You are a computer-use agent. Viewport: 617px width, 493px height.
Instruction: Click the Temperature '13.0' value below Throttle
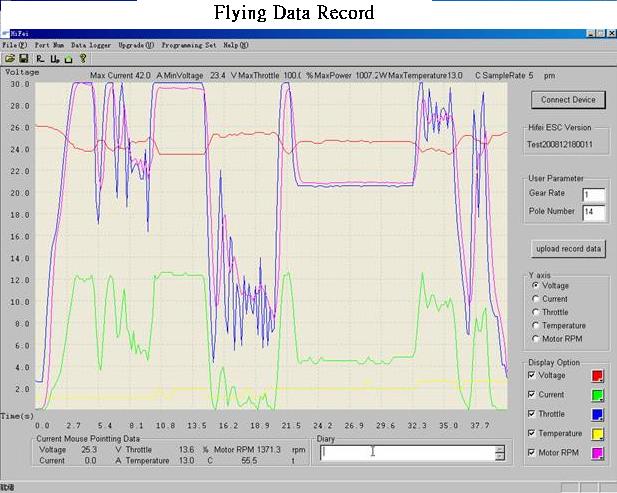(187, 460)
